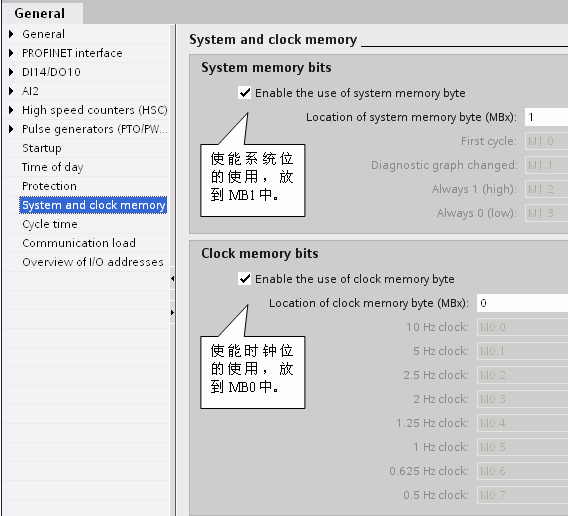Select Startup in the navigation tree
Image resolution: width=568 pixels, height=516 pixels.
(x=42, y=148)
